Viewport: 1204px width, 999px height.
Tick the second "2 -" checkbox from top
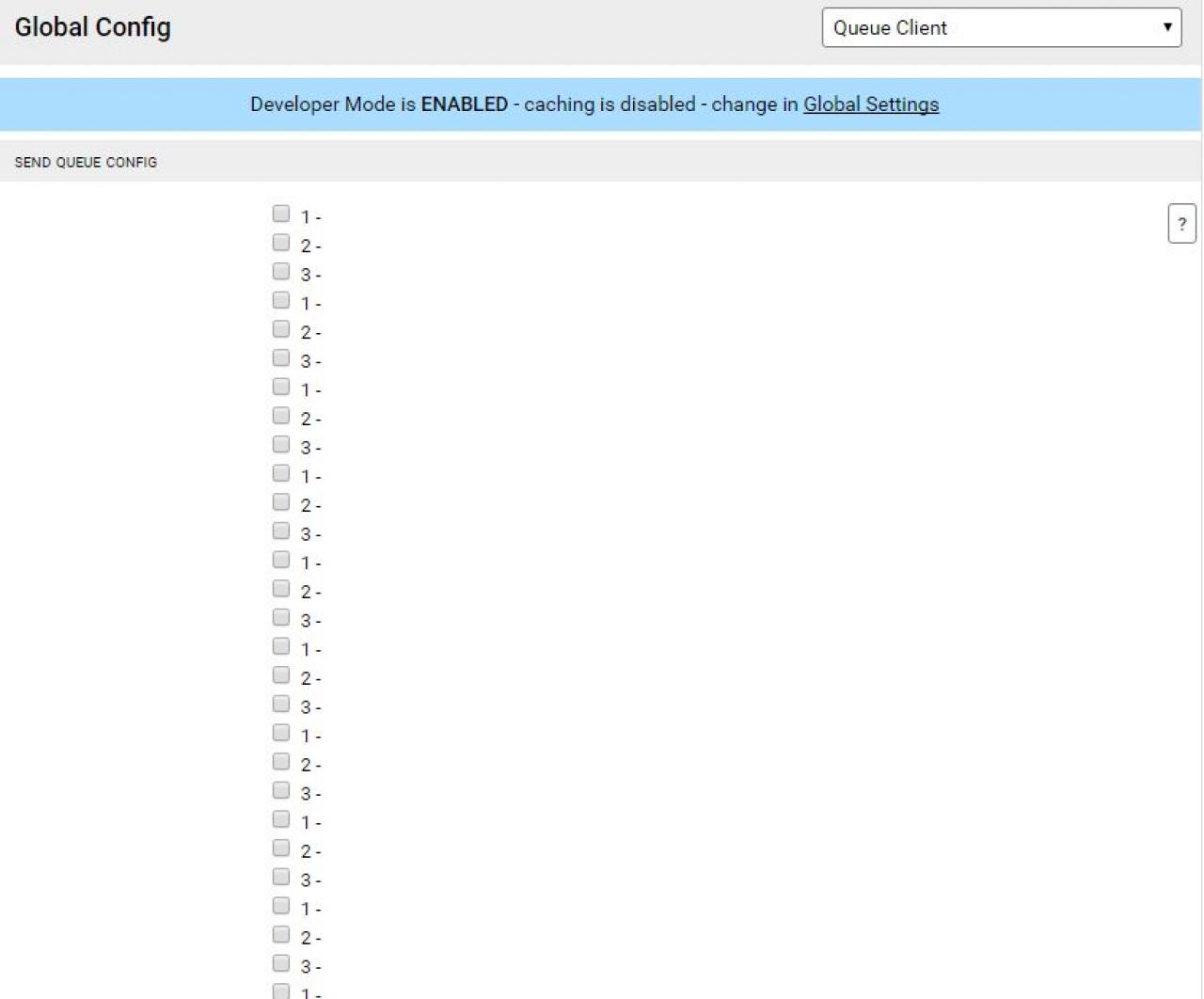click(x=281, y=329)
